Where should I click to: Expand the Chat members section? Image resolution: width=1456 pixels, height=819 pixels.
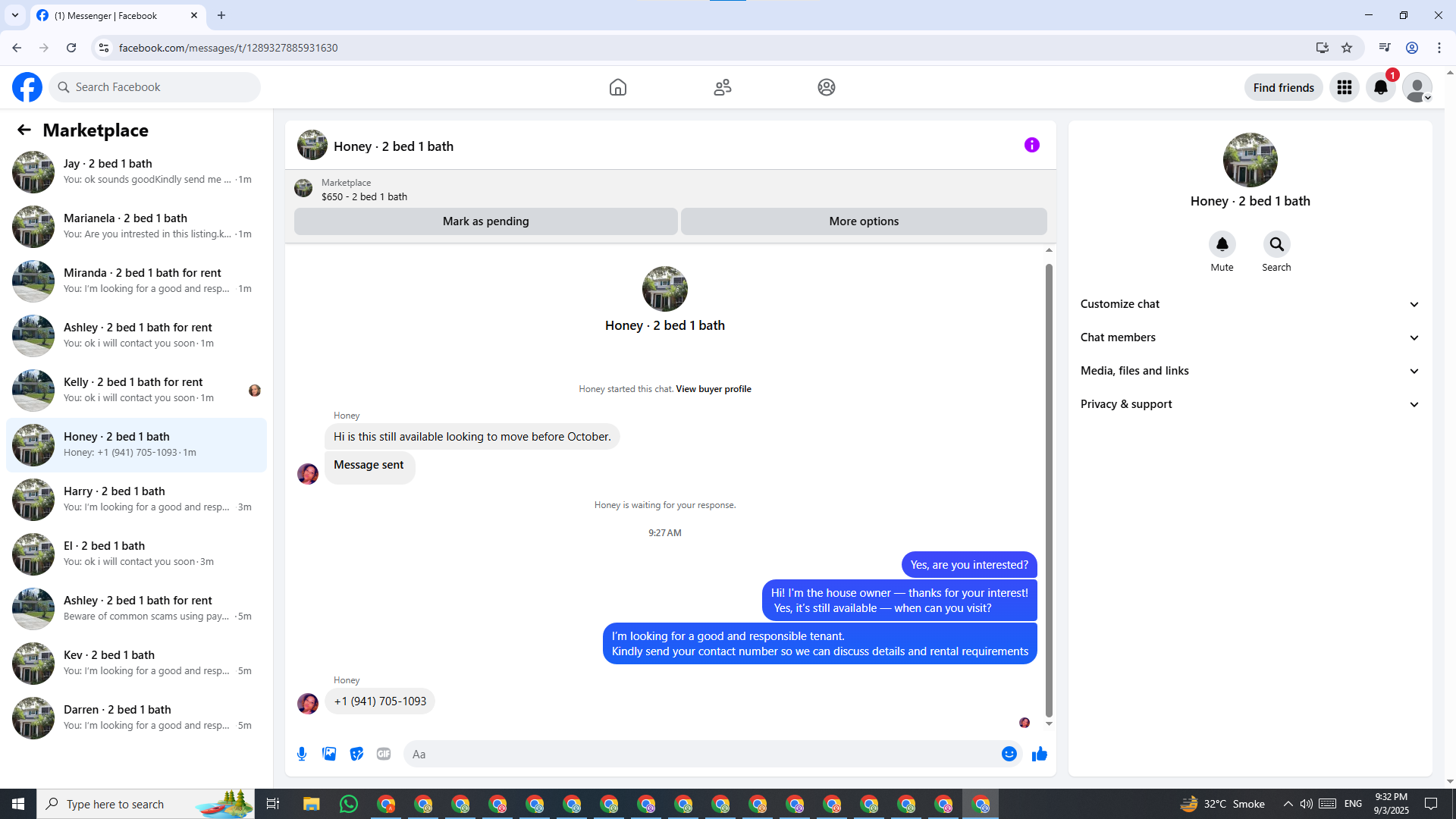click(x=1250, y=337)
